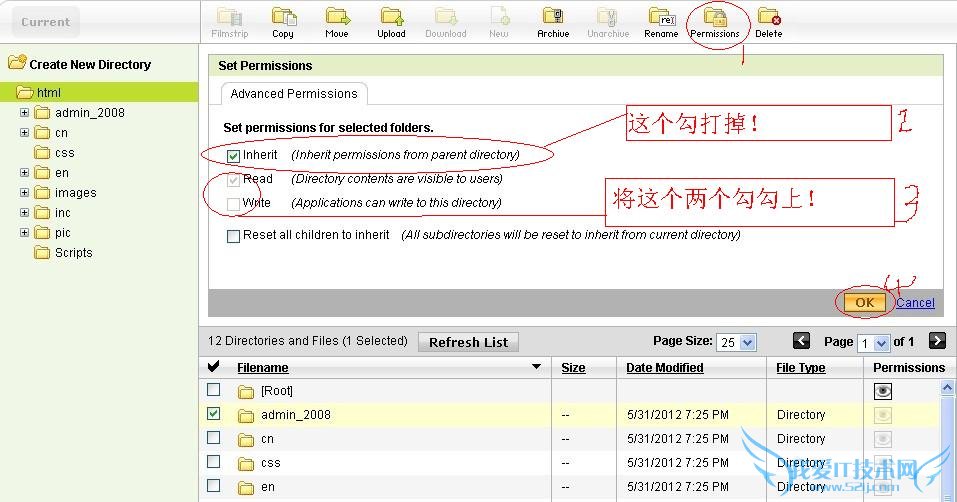Viewport: 957px width, 502px height.
Task: Click the Move toolbar icon
Action: tap(337, 17)
